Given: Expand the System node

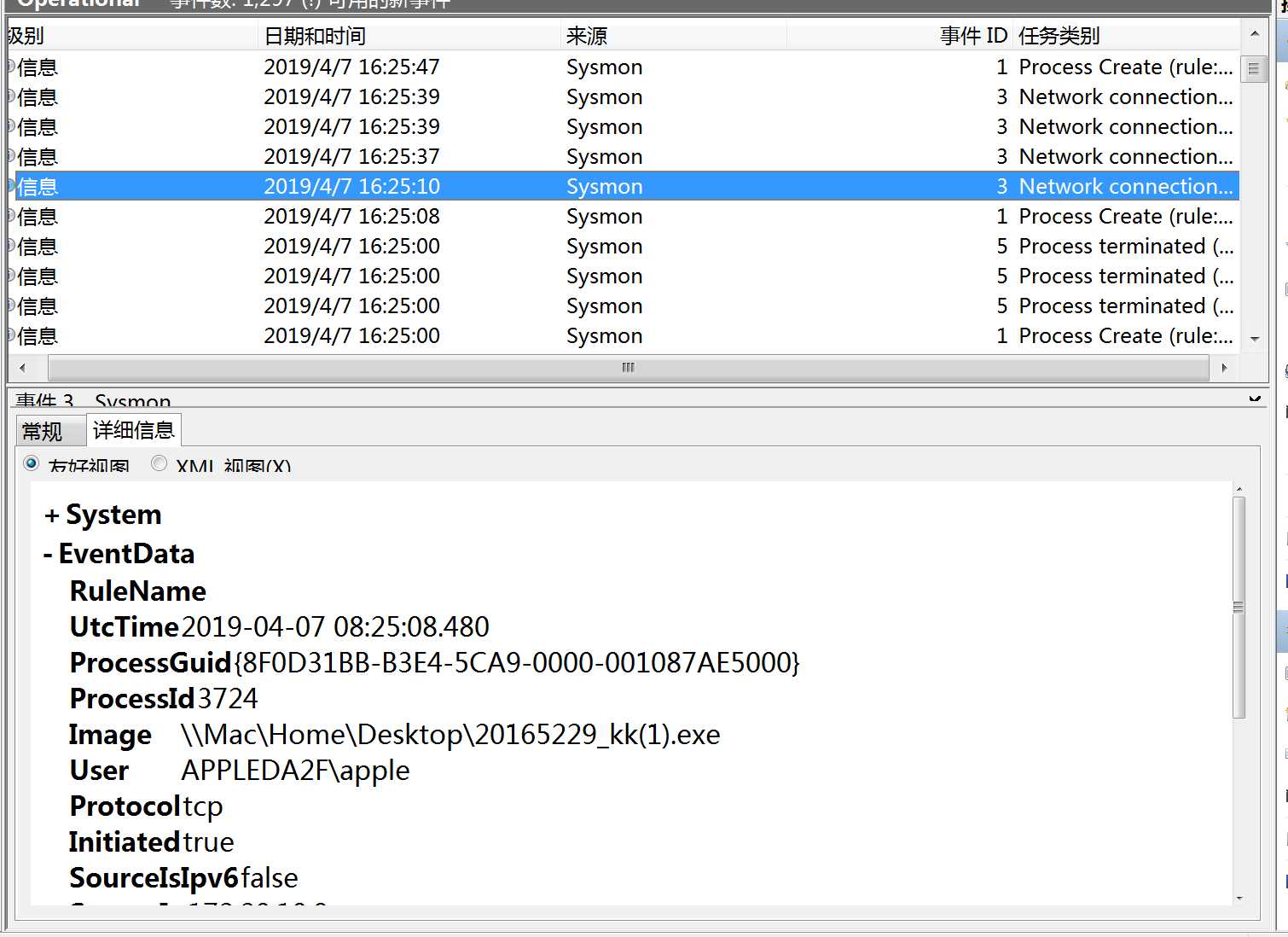Looking at the screenshot, I should click(x=52, y=515).
